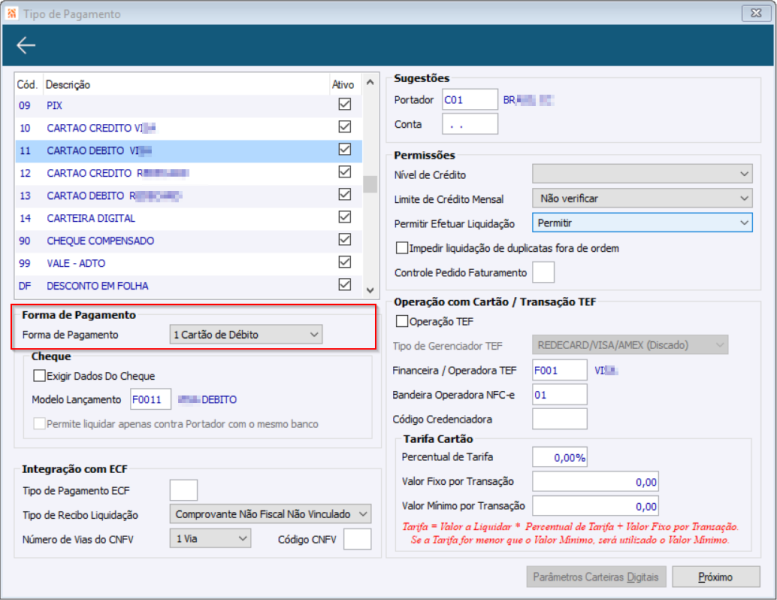777x600 pixels.
Task: Click the Ativo column header
Action: click(x=343, y=84)
